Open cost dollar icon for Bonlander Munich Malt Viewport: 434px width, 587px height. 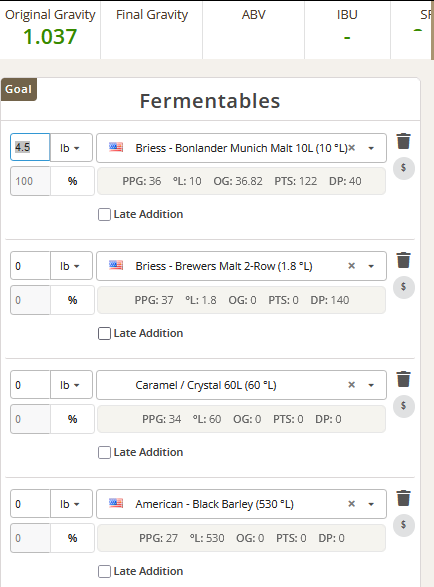click(404, 168)
